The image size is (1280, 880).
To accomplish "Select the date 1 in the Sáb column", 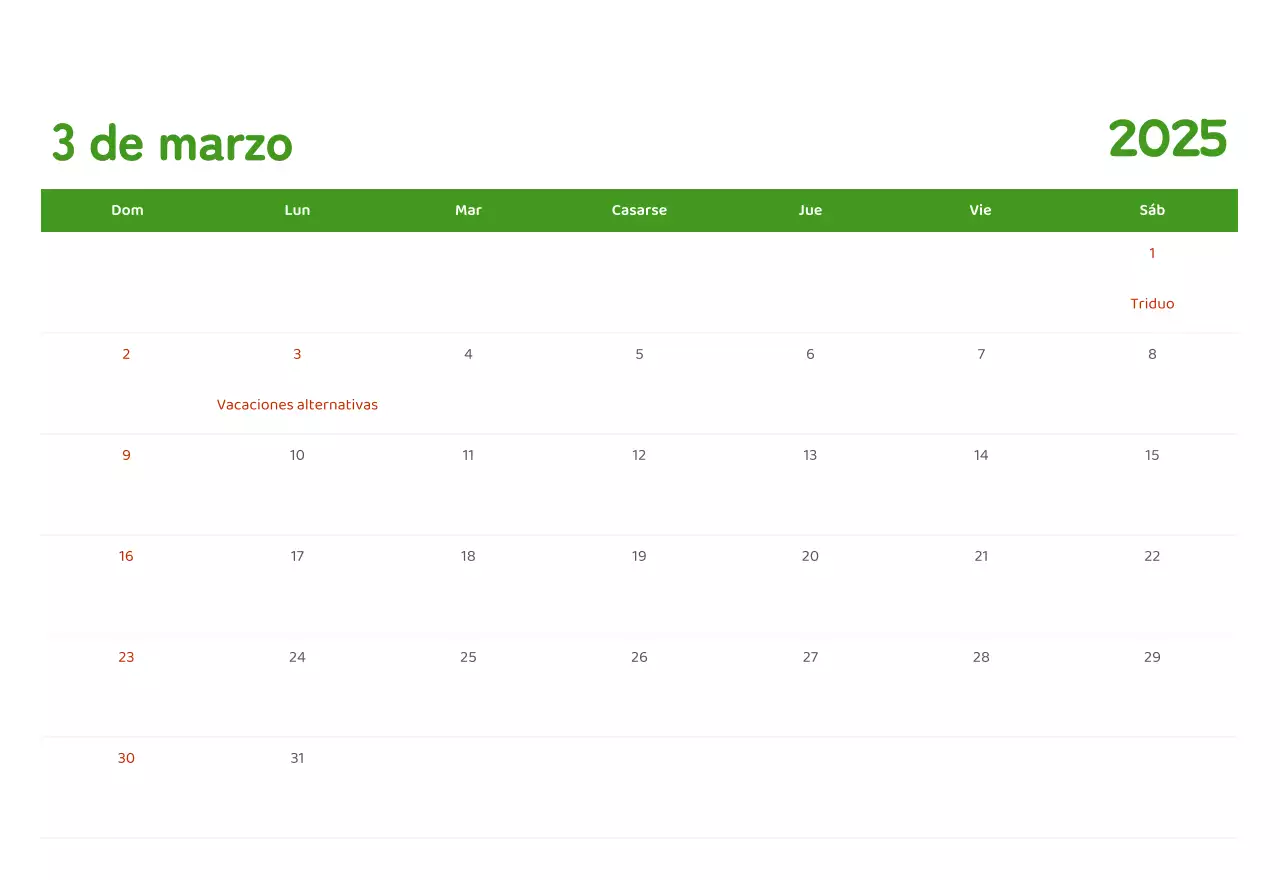I will coord(1152,253).
